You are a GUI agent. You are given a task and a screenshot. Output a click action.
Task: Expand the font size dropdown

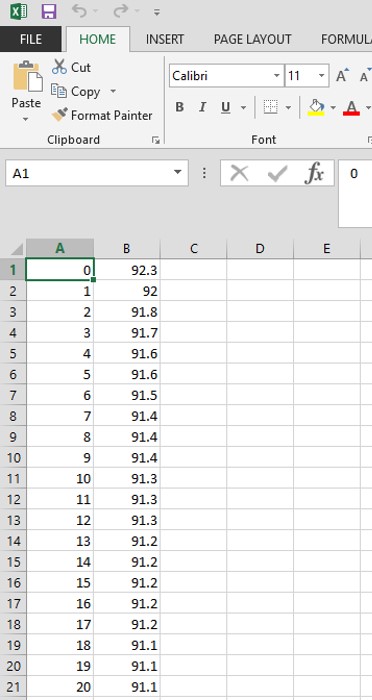click(x=322, y=76)
